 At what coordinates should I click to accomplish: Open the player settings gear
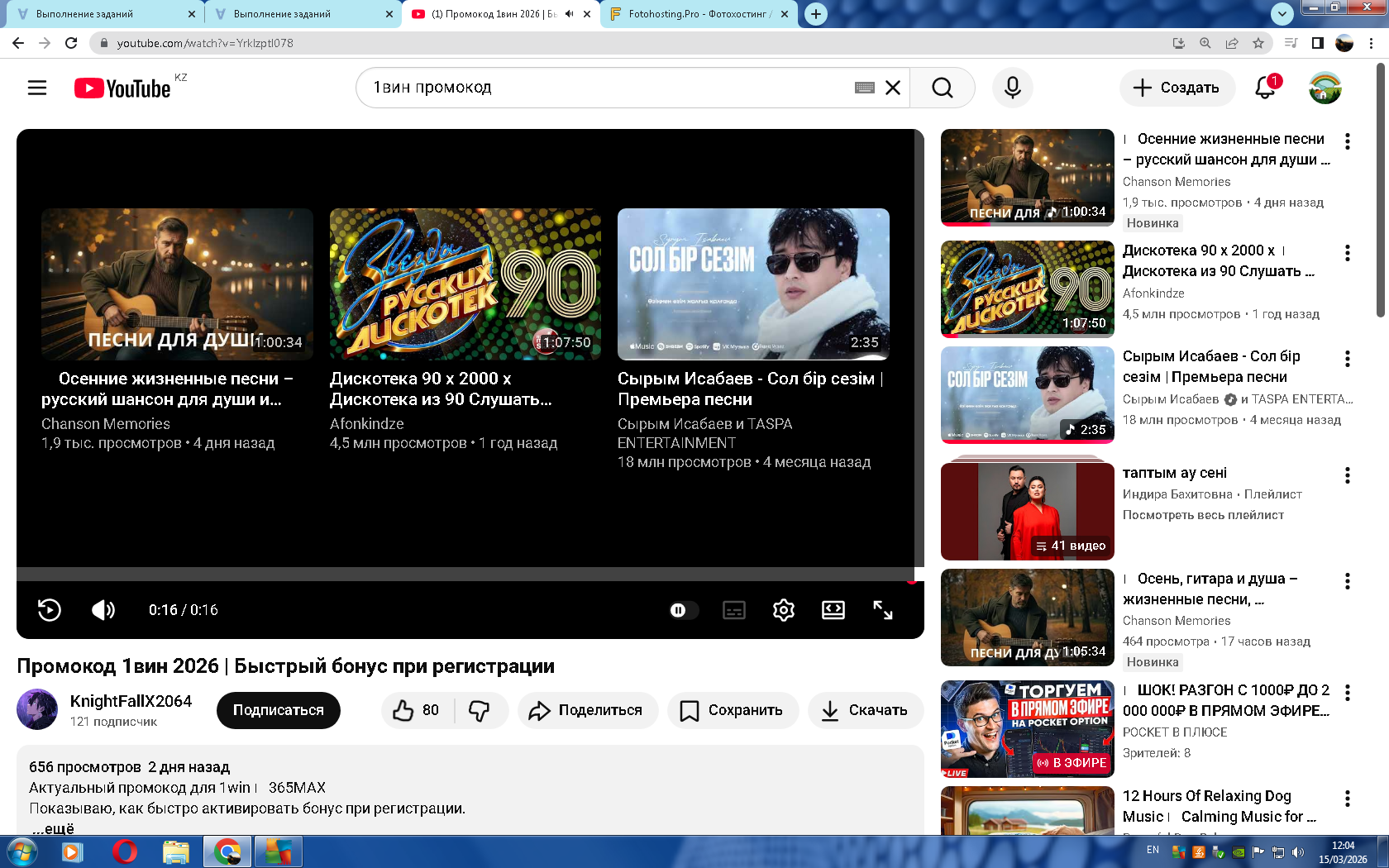click(783, 610)
